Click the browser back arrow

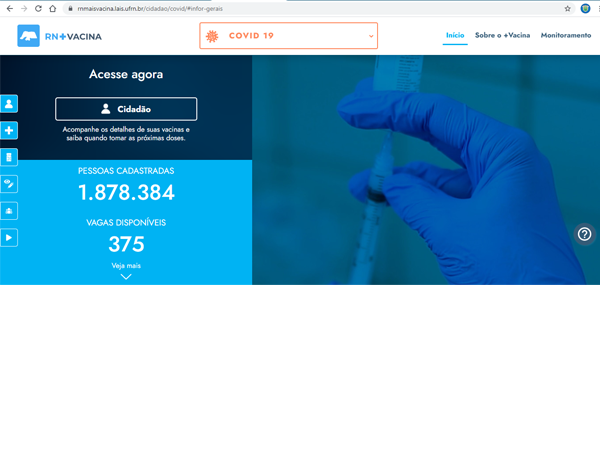pos(10,8)
